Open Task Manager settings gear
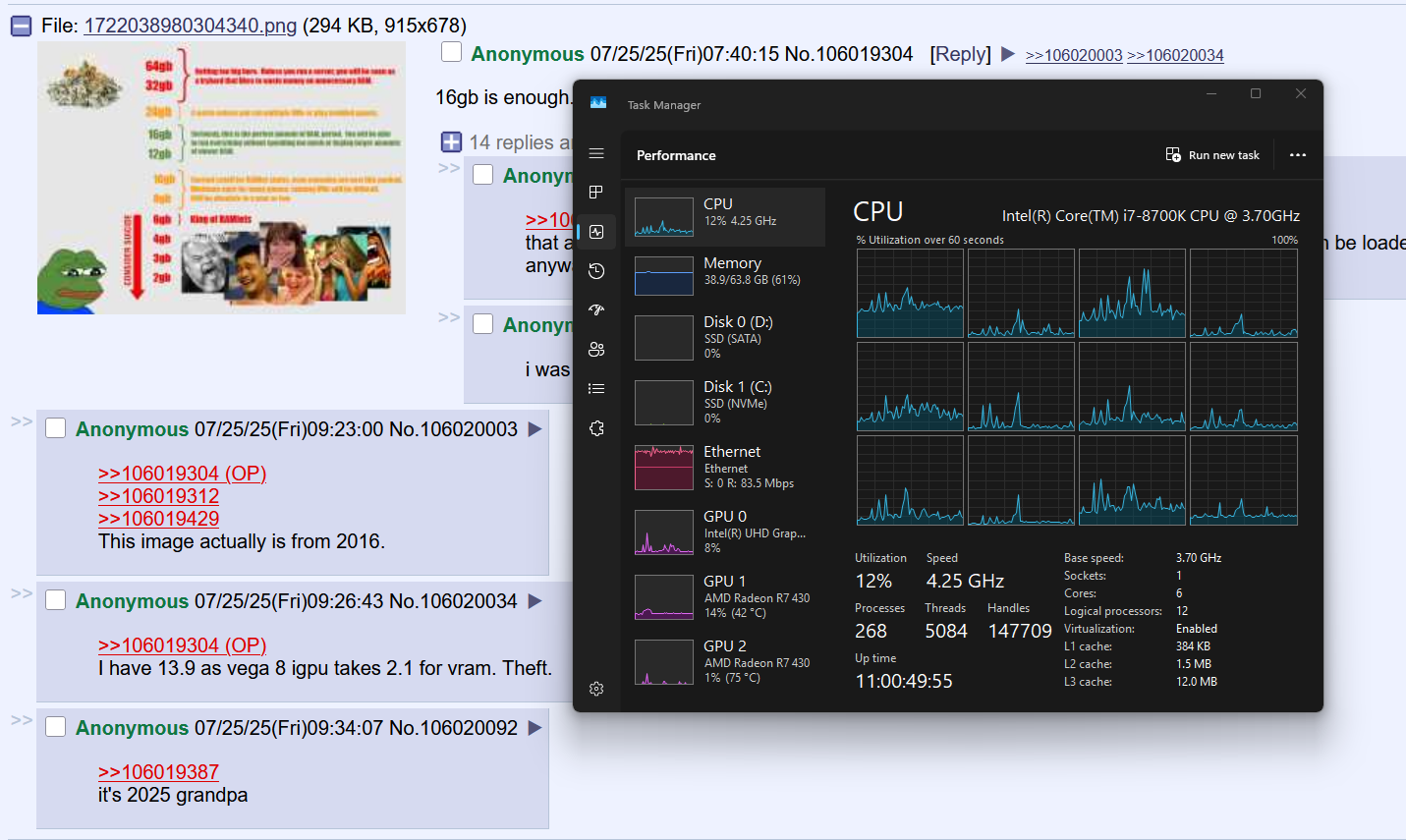Screen dimensions: 1406x840 click(596, 689)
